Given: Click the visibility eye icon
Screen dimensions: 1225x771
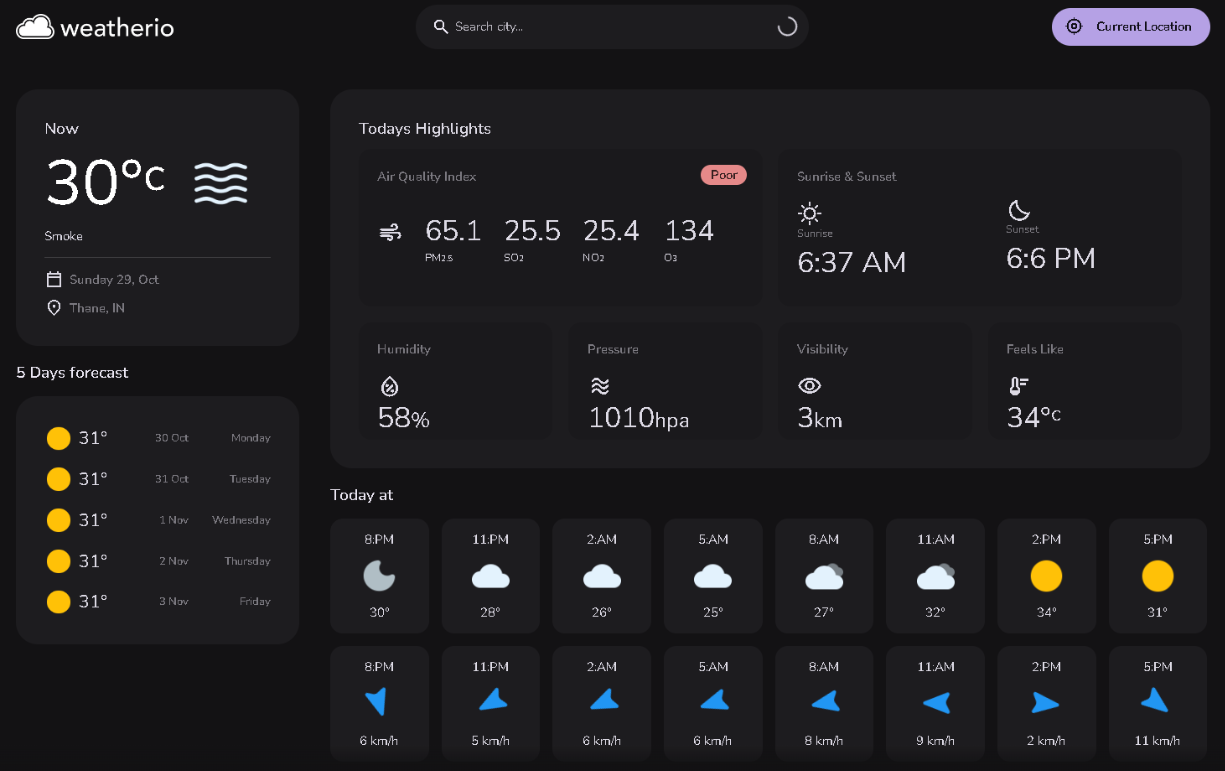Looking at the screenshot, I should (x=809, y=386).
